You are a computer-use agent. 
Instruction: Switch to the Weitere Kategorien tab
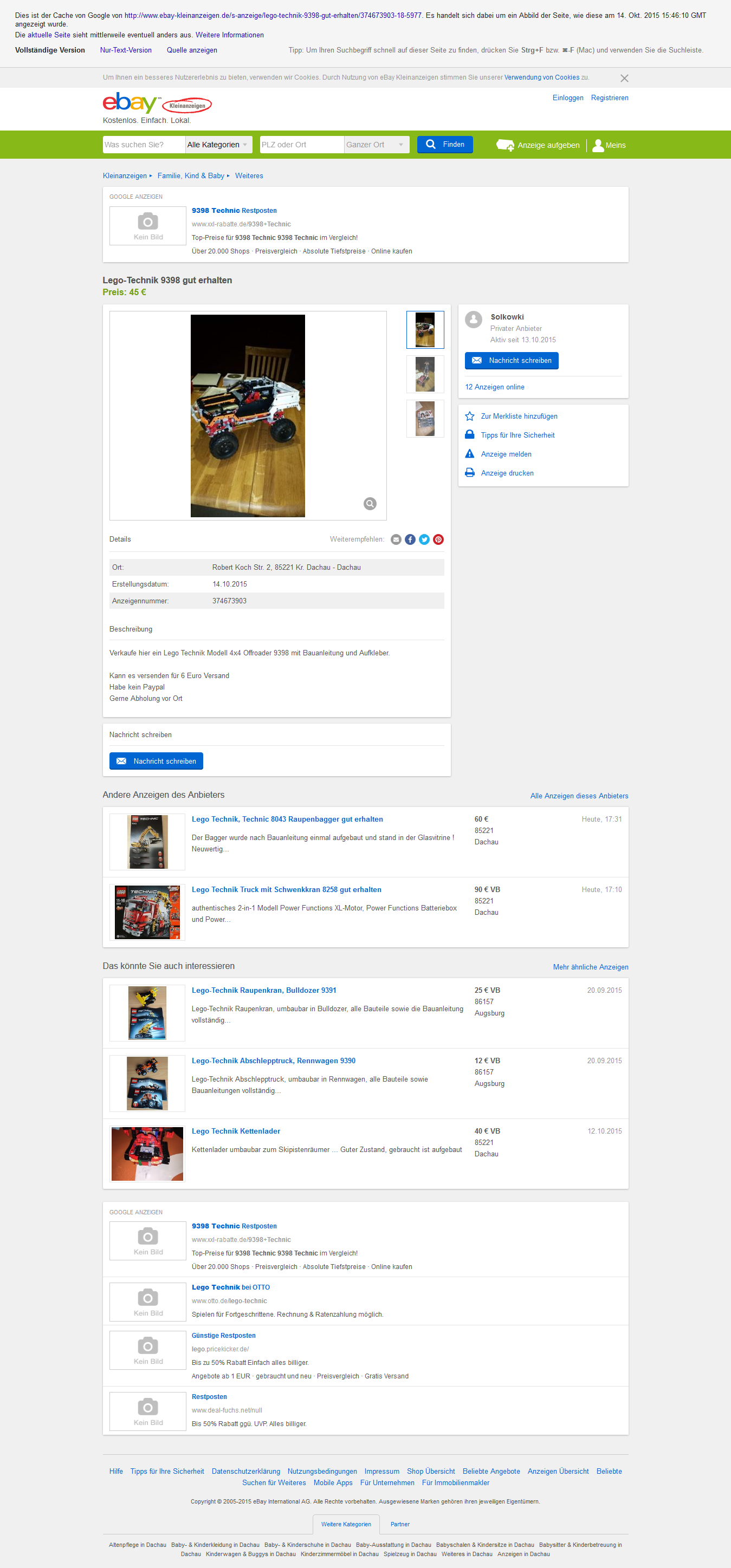tap(346, 1524)
